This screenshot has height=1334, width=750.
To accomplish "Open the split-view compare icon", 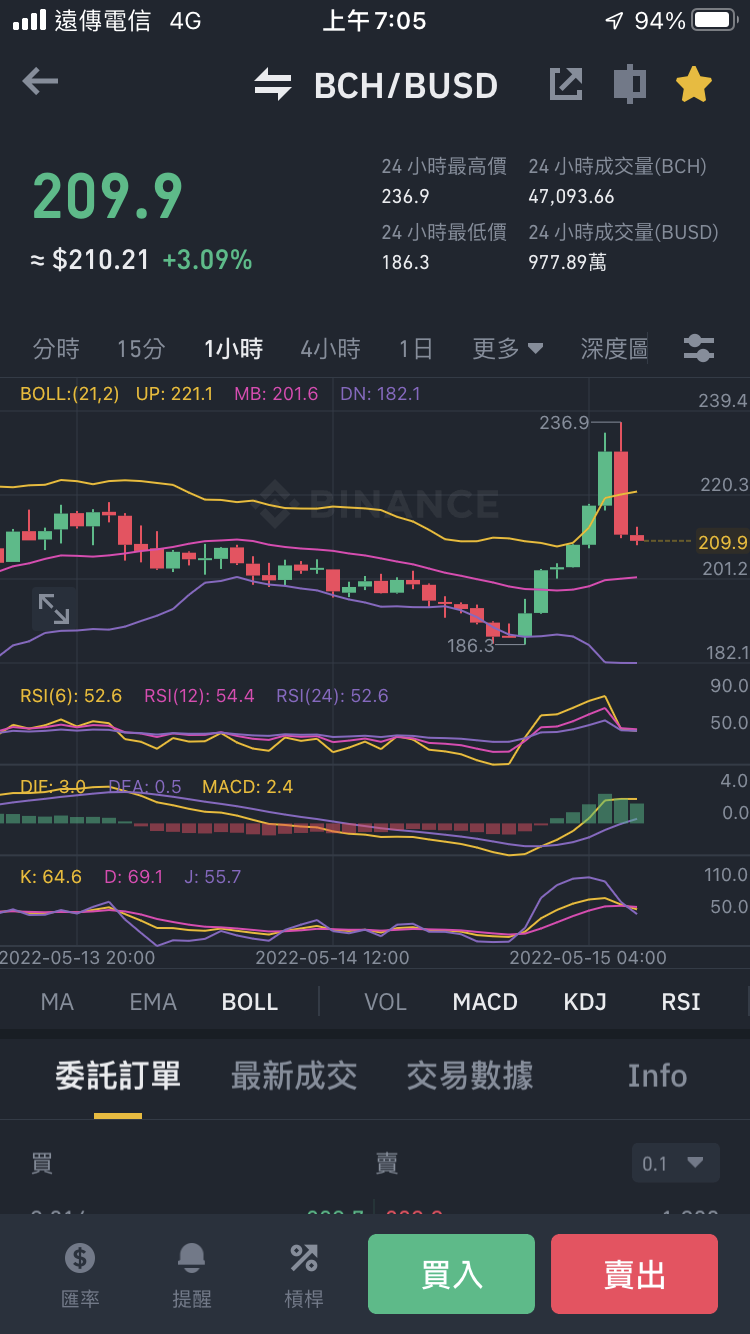I will [629, 84].
